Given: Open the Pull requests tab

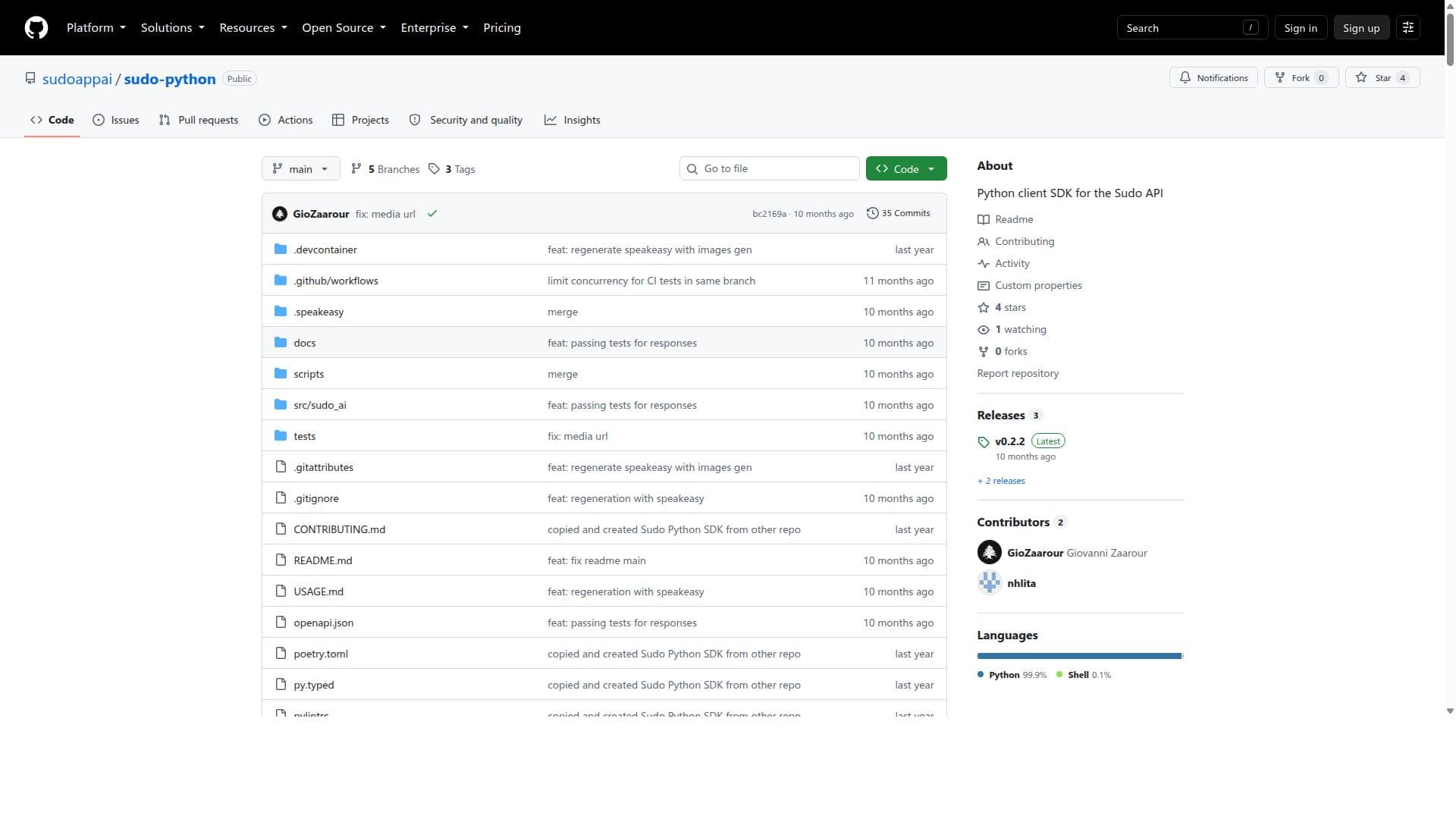Looking at the screenshot, I should [x=199, y=120].
